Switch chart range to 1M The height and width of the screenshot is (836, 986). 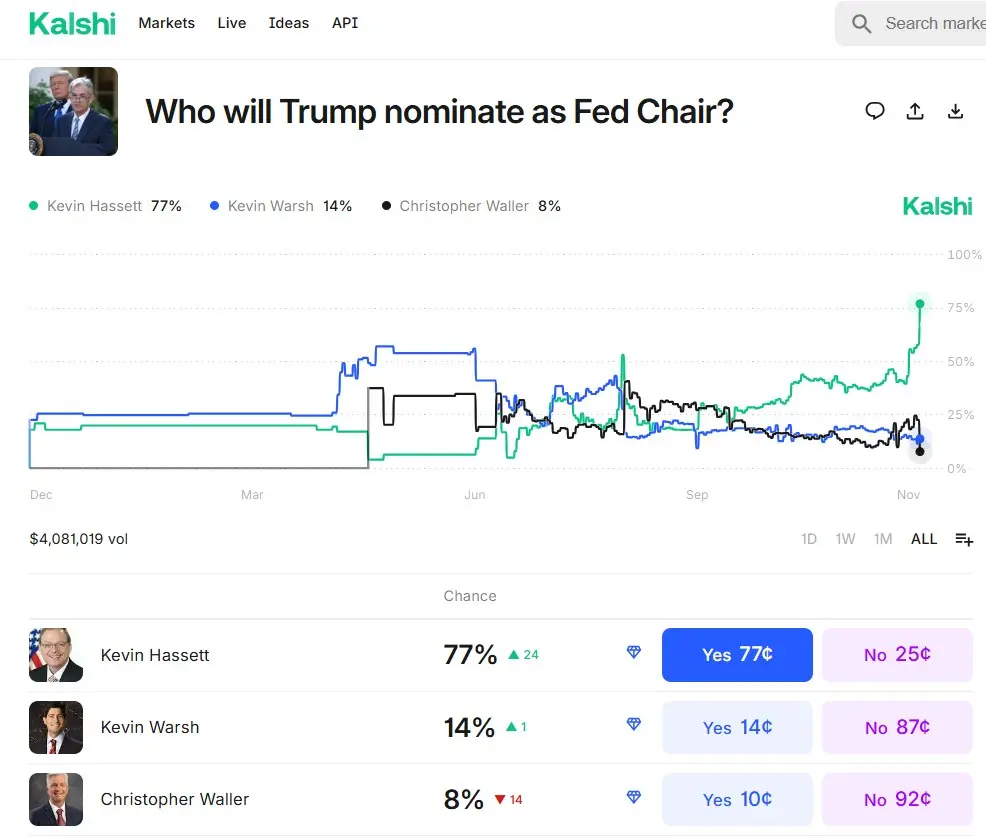(883, 539)
